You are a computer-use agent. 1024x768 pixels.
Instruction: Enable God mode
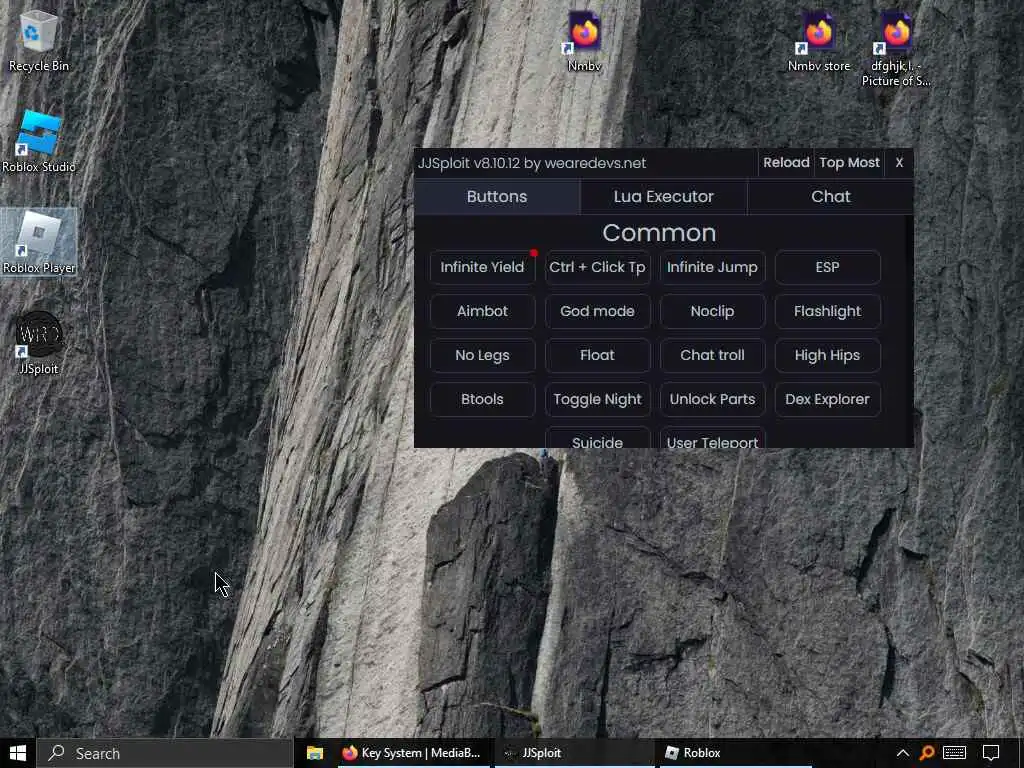pyautogui.click(x=597, y=312)
